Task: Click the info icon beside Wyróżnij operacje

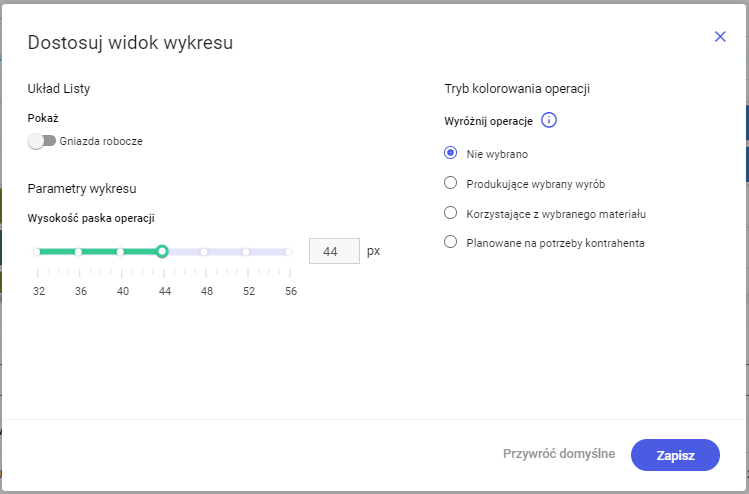Action: [548, 121]
